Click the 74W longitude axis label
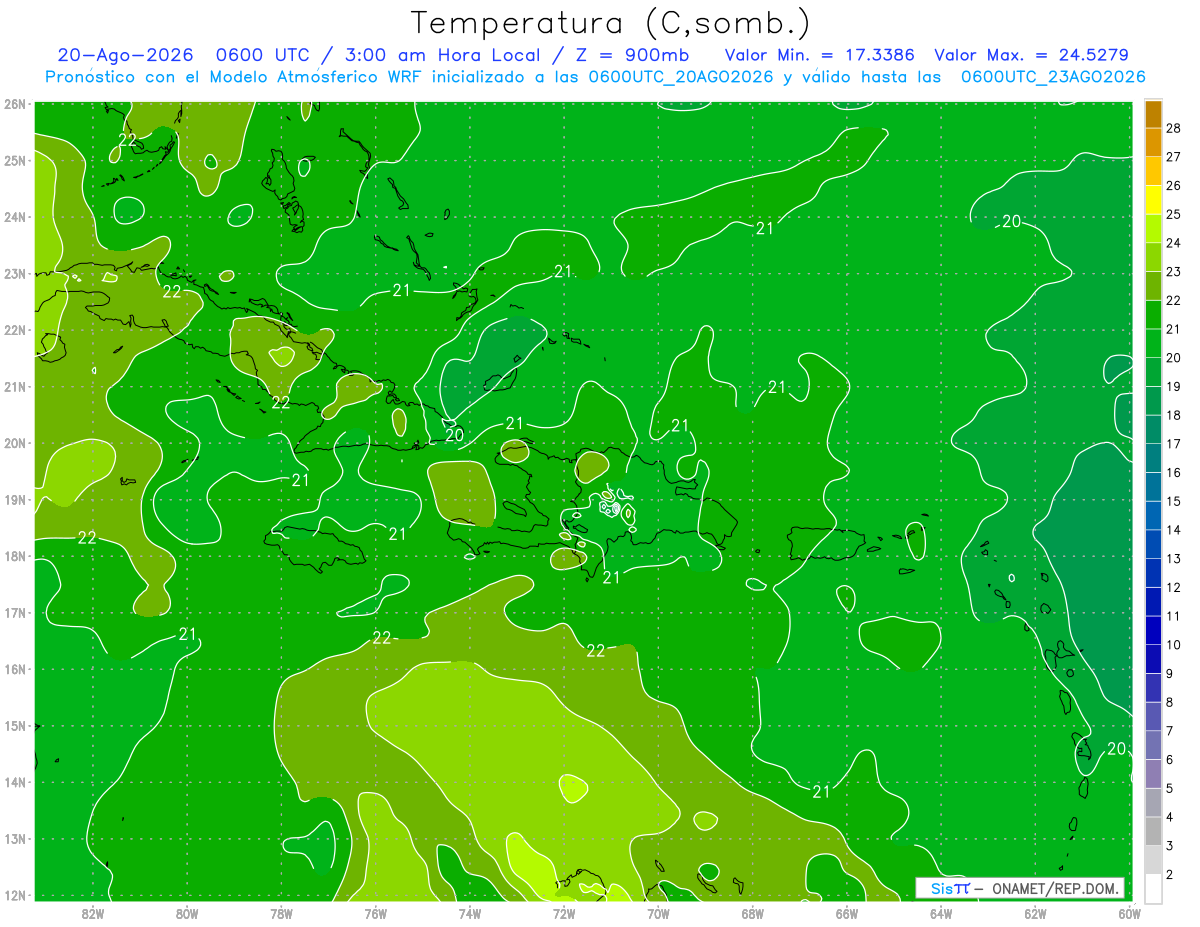The width and height of the screenshot is (1200, 927). 470,913
